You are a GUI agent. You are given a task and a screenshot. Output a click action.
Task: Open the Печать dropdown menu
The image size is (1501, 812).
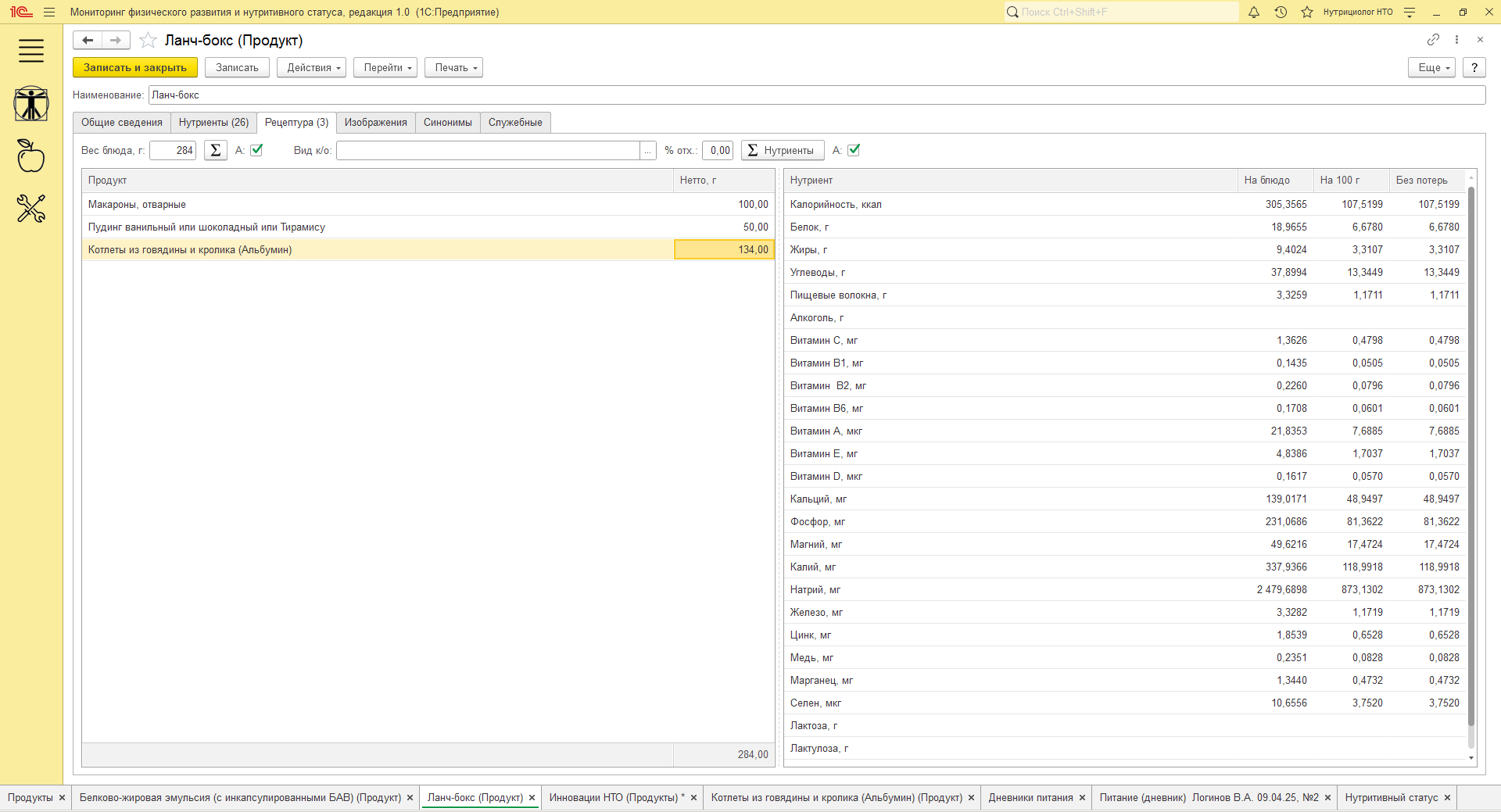point(453,68)
